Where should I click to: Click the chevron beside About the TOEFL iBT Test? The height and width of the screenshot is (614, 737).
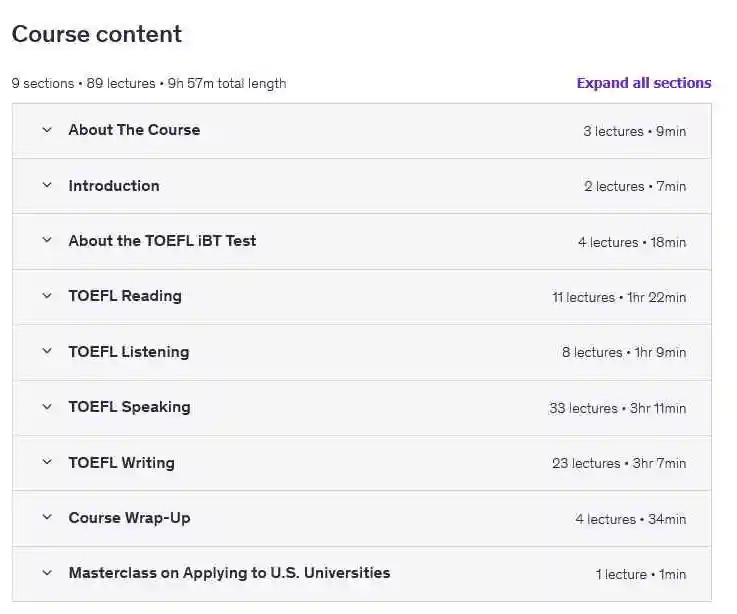click(x=46, y=241)
